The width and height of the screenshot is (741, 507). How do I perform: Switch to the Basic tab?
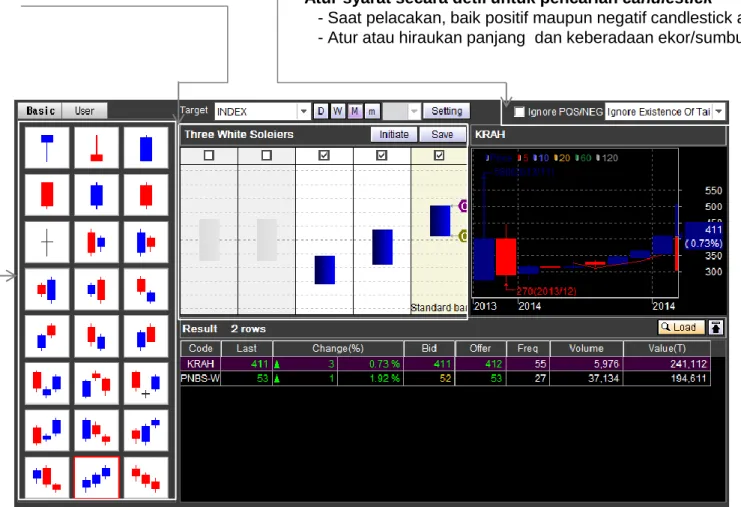tap(40, 111)
